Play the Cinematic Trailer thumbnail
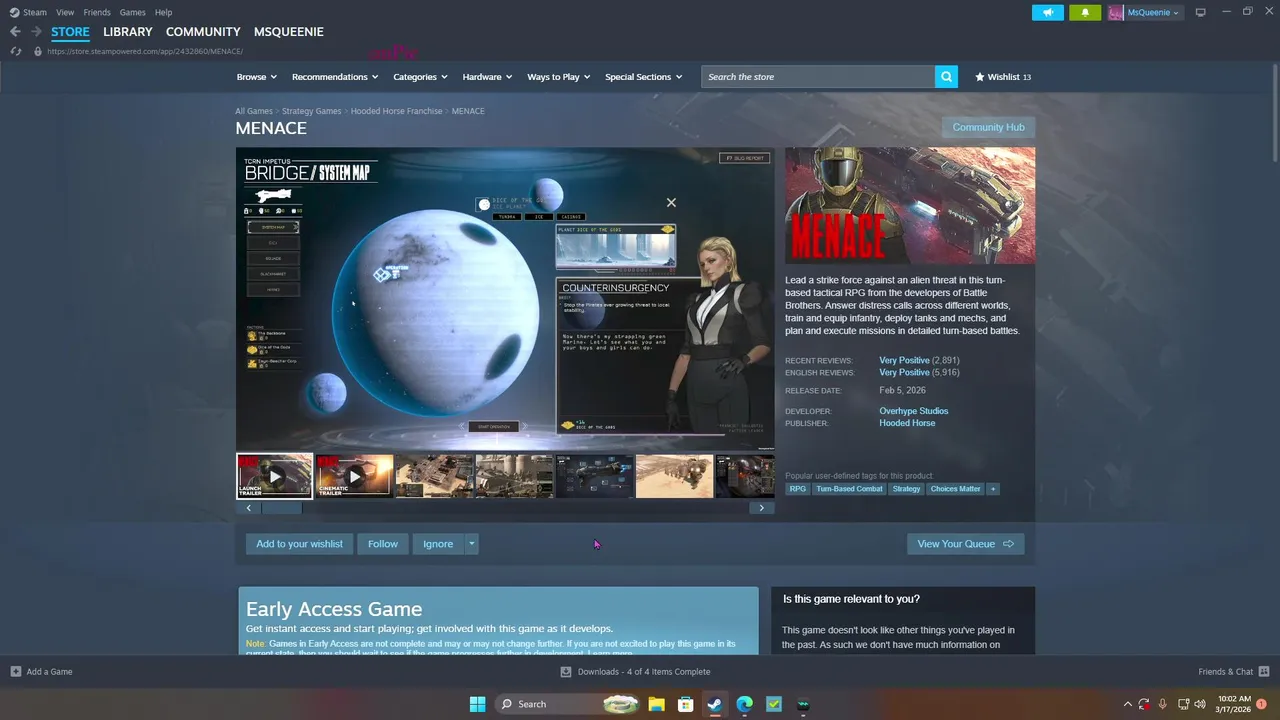The image size is (1280, 720). click(x=355, y=476)
